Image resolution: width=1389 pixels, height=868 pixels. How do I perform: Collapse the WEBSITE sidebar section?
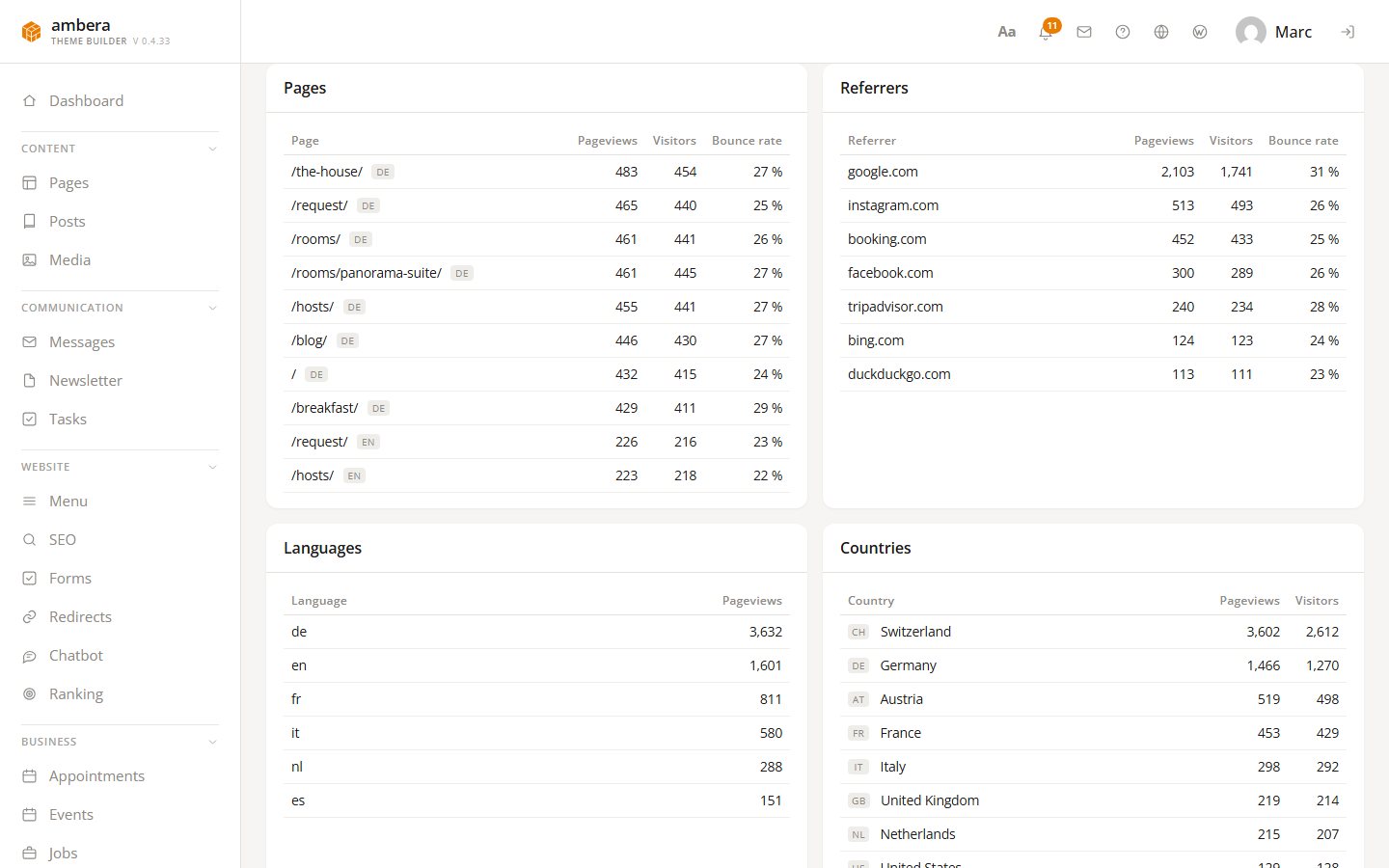[x=213, y=467]
